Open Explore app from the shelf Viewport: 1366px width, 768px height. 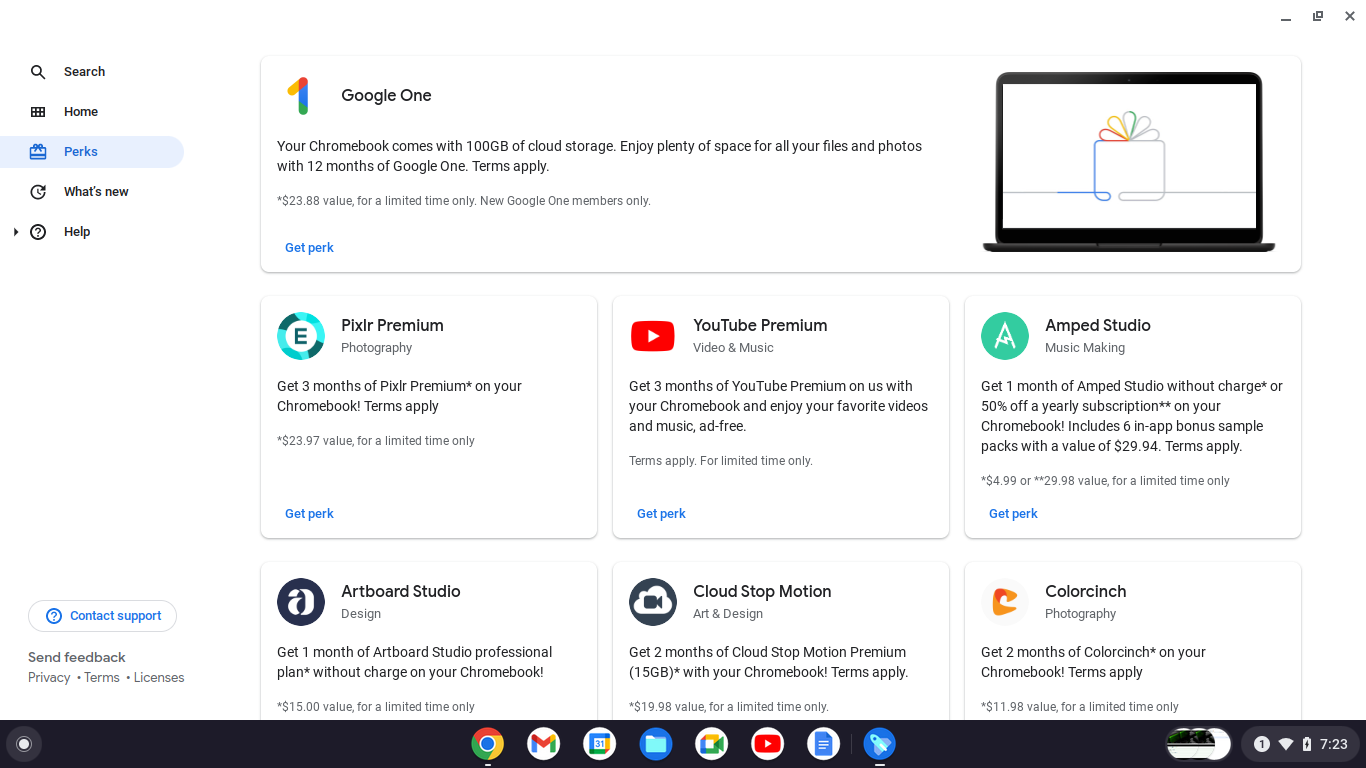(x=880, y=744)
